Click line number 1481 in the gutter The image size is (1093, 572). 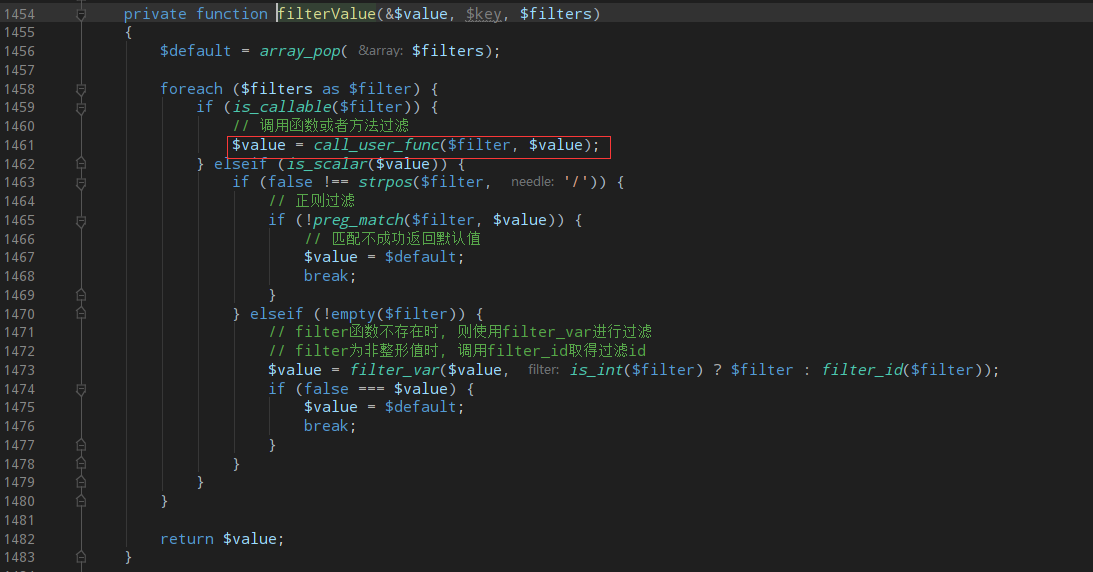pyautogui.click(x=19, y=520)
